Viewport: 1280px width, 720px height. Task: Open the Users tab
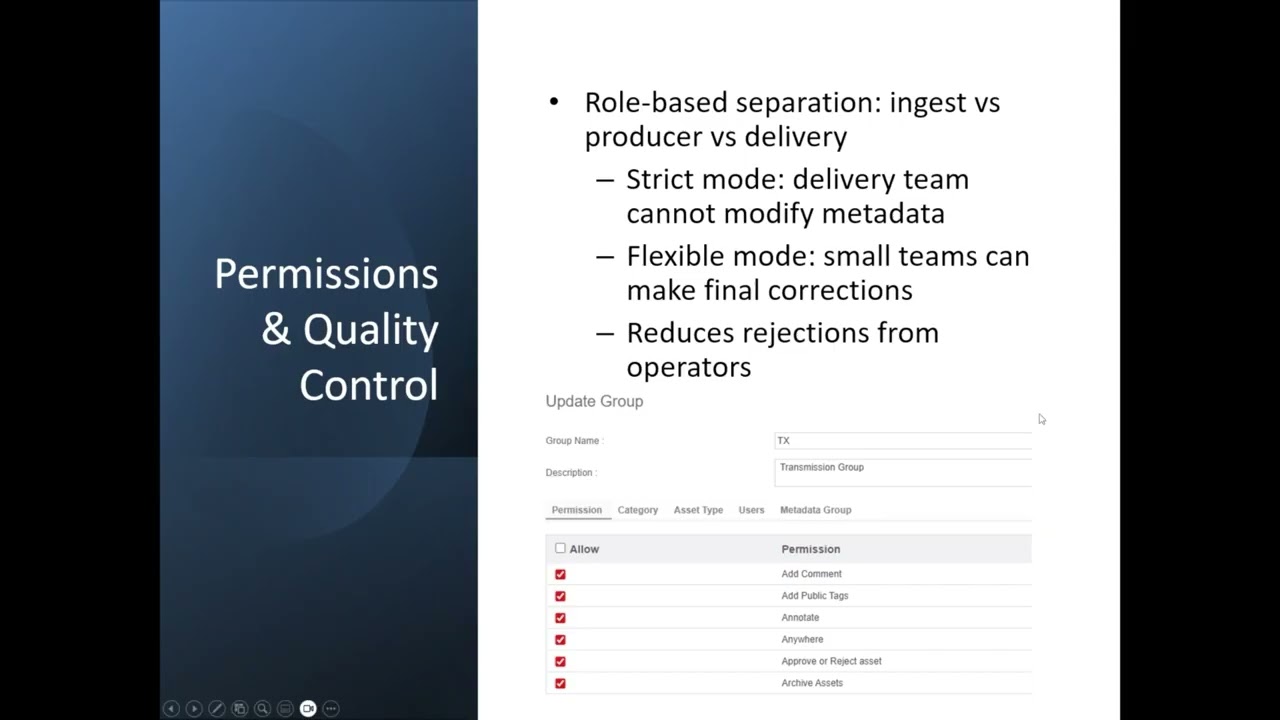751,510
